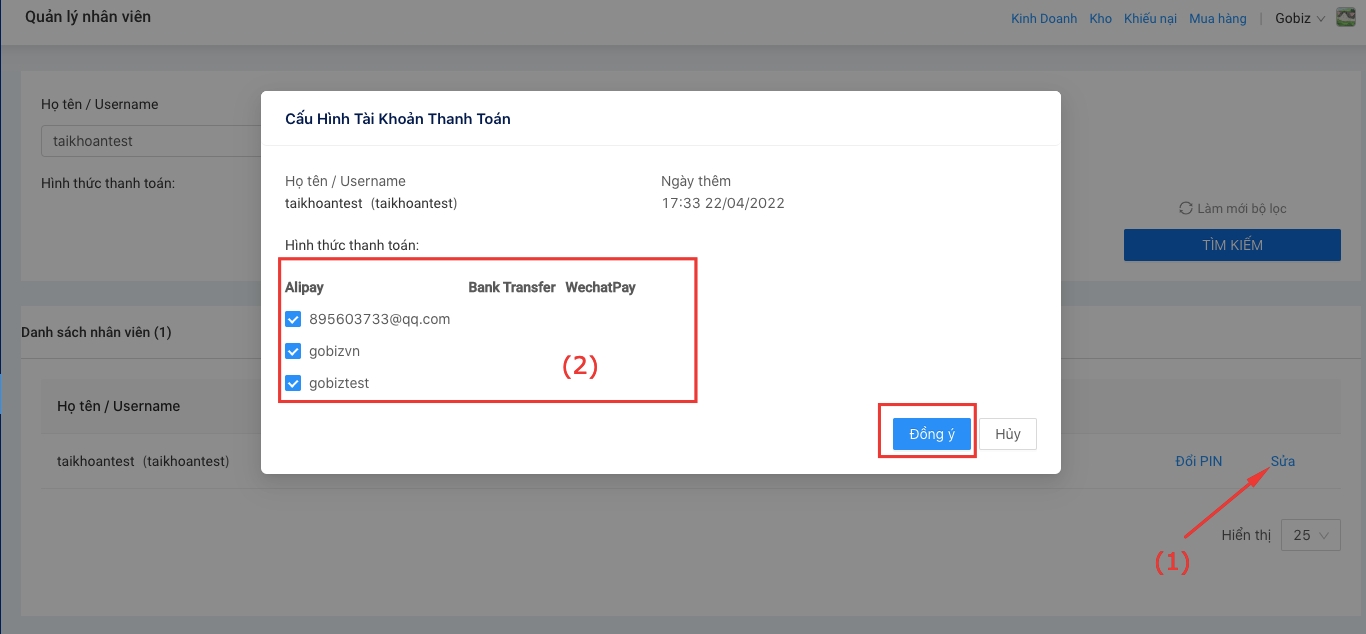Viewport: 1366px width, 634px height.
Task: Click the TÌM KIẾM search button
Action: point(1231,245)
